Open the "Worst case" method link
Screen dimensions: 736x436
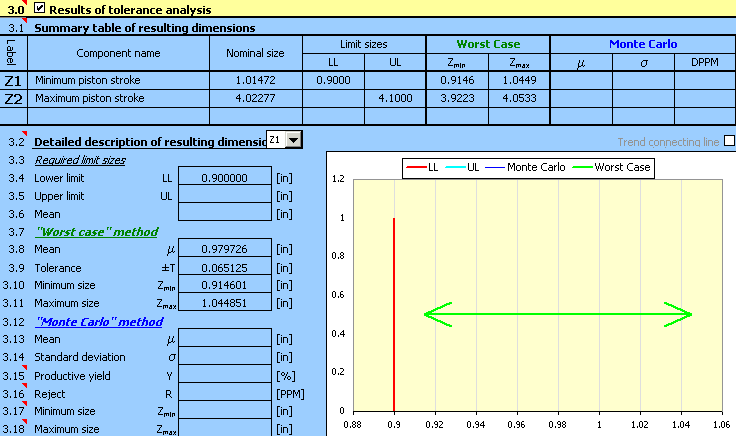tap(97, 232)
